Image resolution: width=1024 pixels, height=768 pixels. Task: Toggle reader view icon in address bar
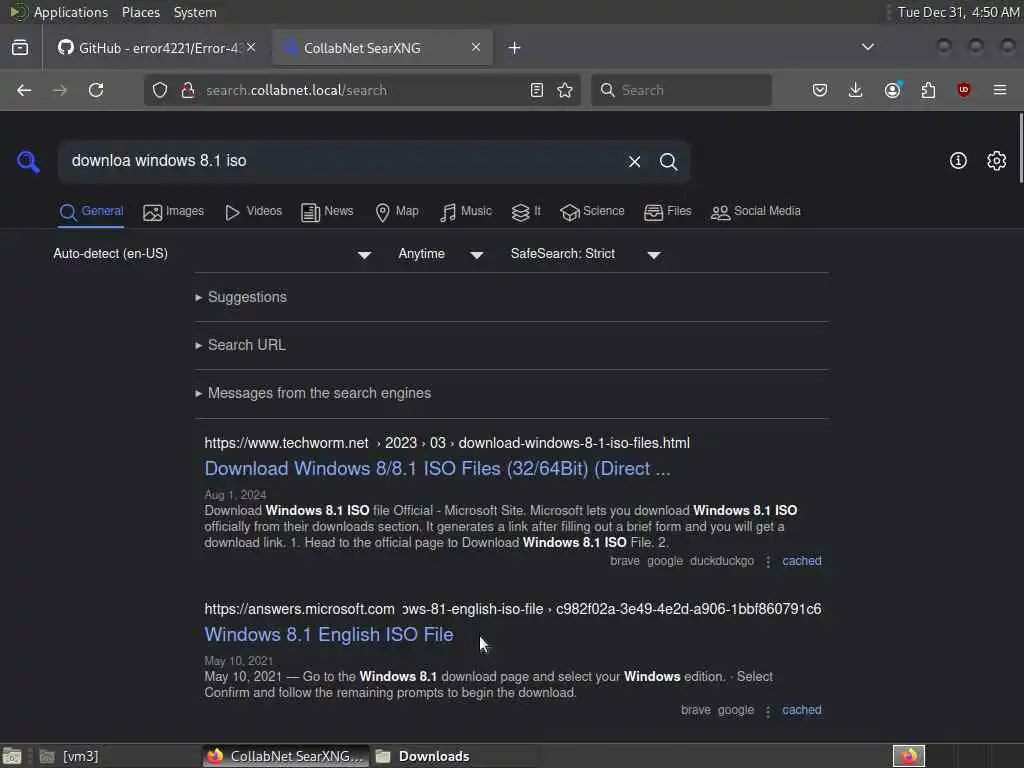pyautogui.click(x=537, y=90)
